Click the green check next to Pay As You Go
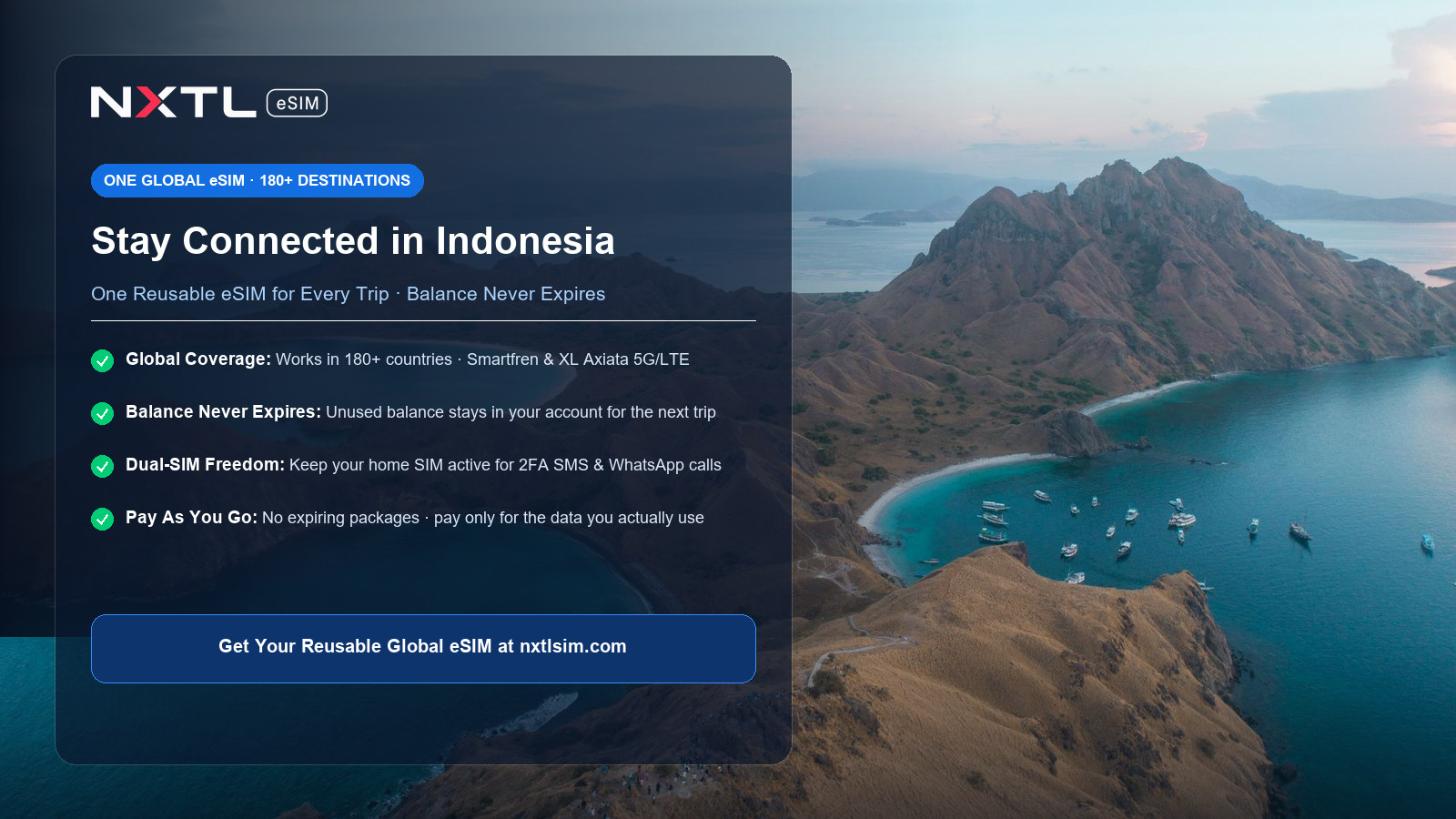The image size is (1456, 819). click(102, 519)
